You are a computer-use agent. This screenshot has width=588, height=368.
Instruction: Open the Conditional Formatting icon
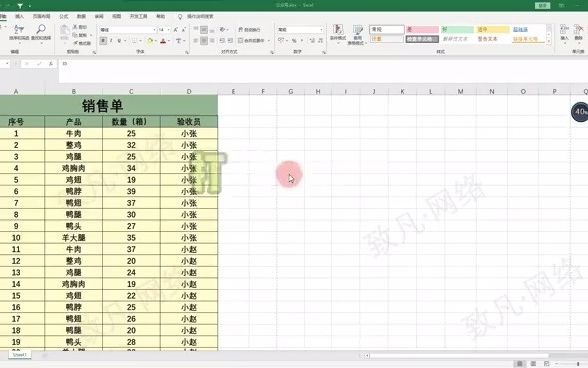click(338, 34)
